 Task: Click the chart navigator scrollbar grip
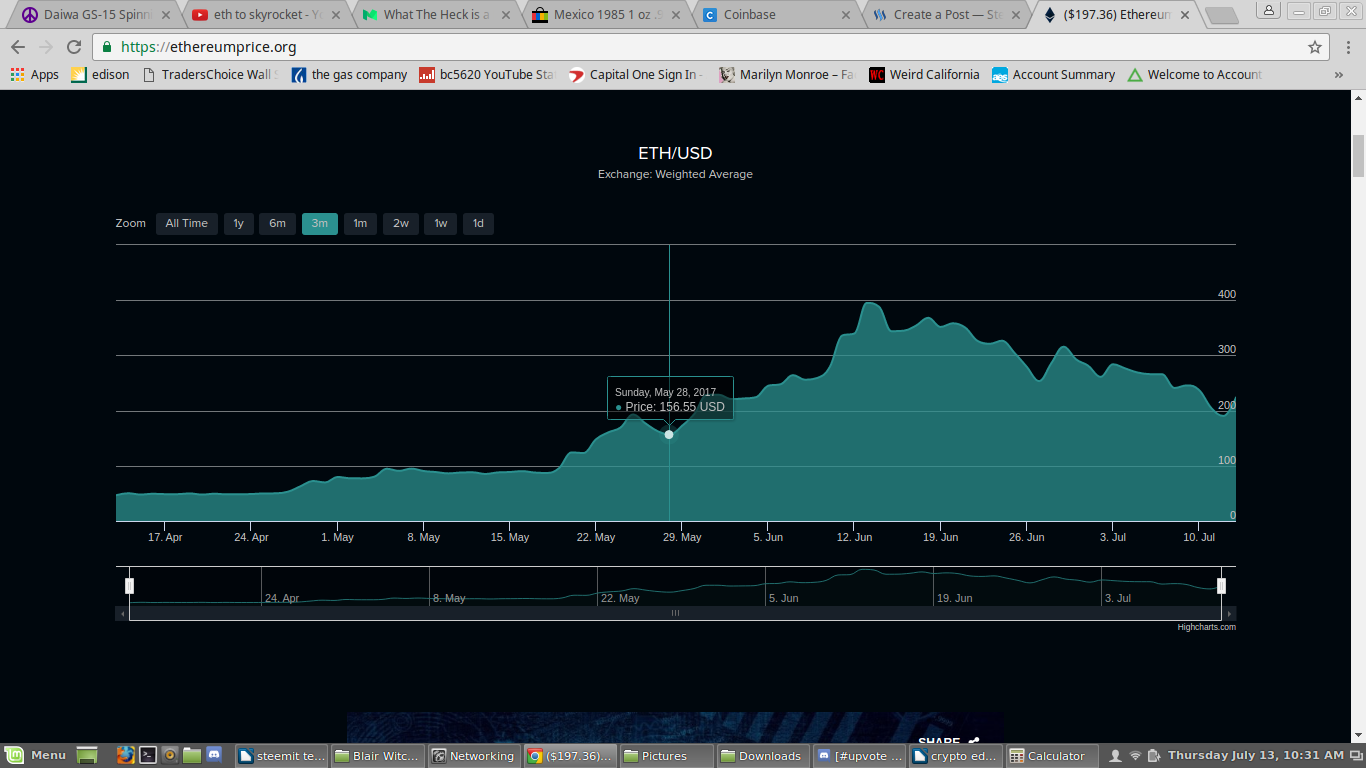675,613
